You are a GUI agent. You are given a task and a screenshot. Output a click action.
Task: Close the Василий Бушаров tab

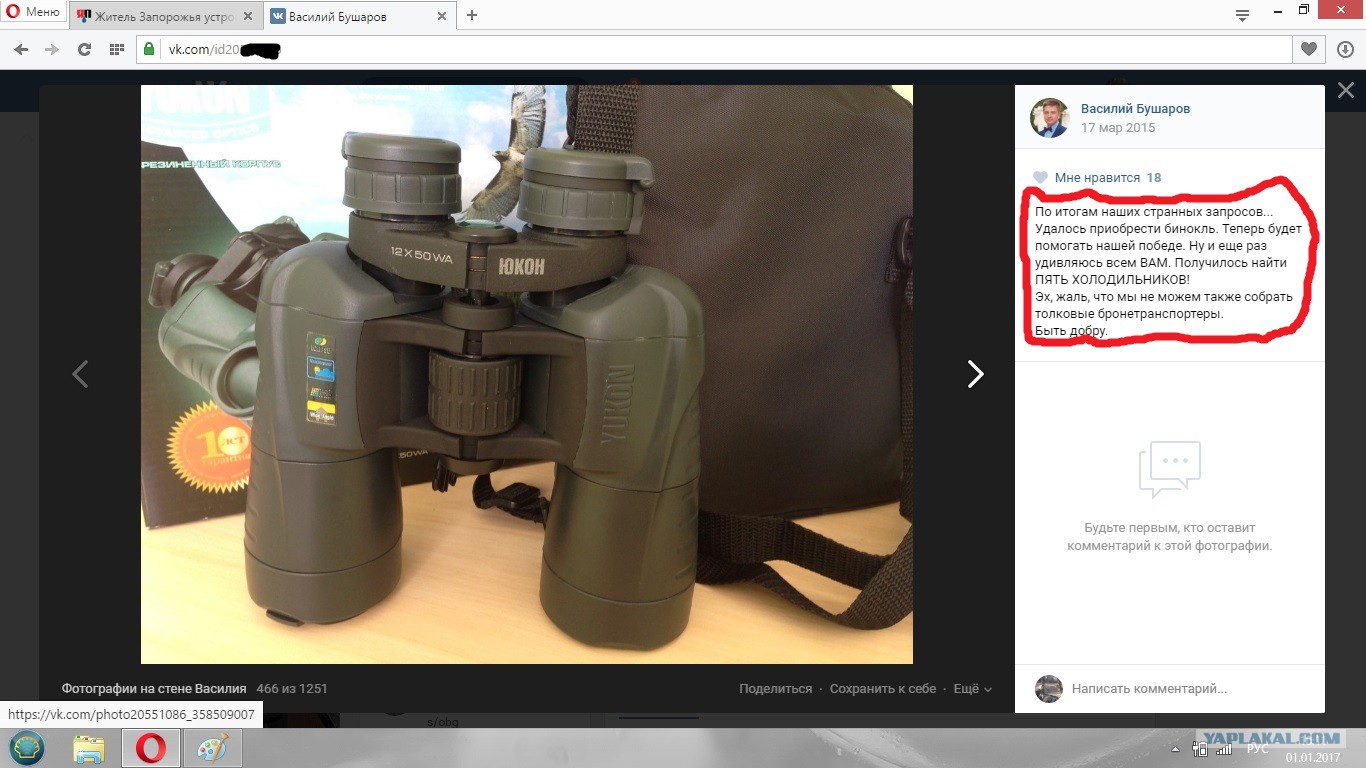(442, 16)
